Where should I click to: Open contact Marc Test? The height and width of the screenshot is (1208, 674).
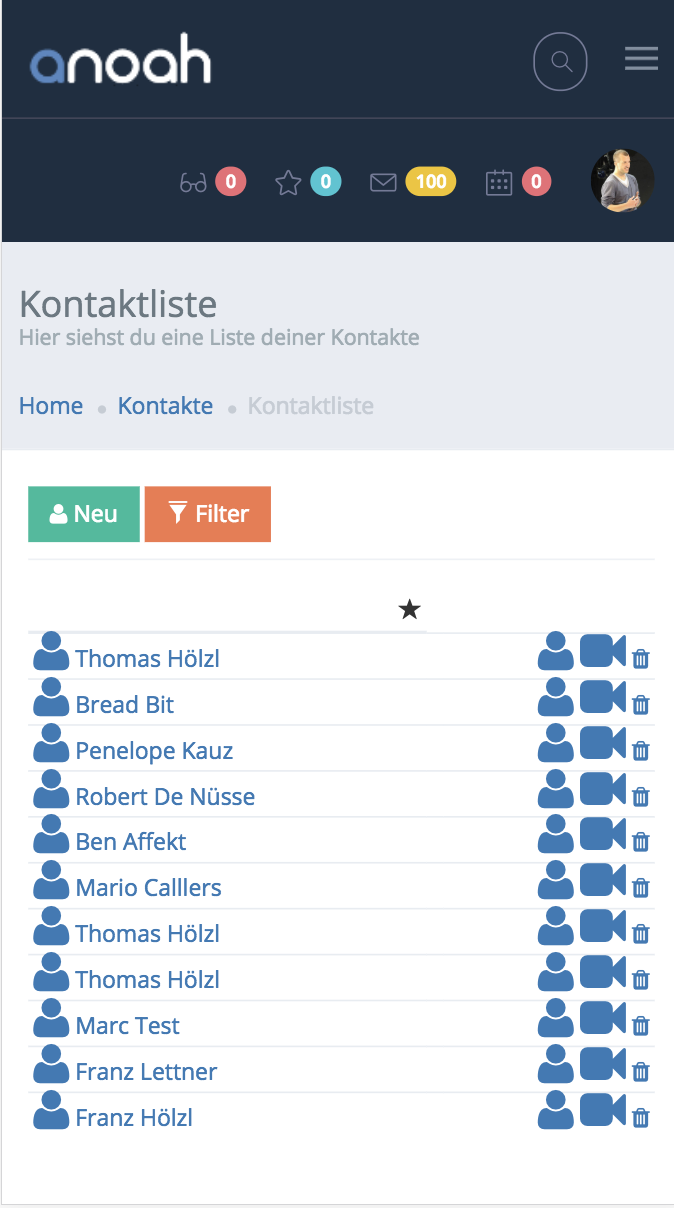(128, 1026)
